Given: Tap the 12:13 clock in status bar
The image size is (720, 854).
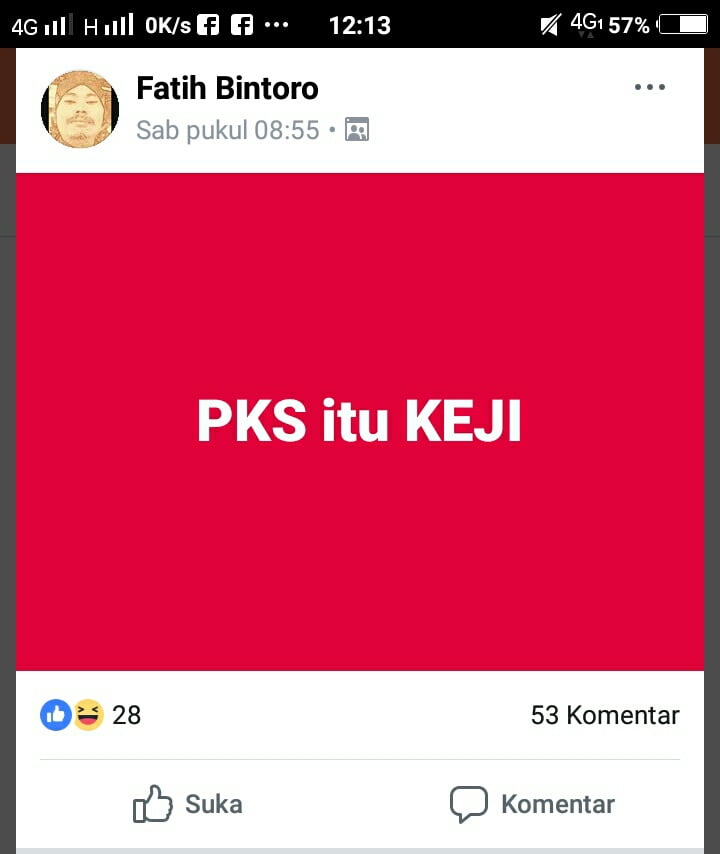Looking at the screenshot, I should tap(359, 25).
